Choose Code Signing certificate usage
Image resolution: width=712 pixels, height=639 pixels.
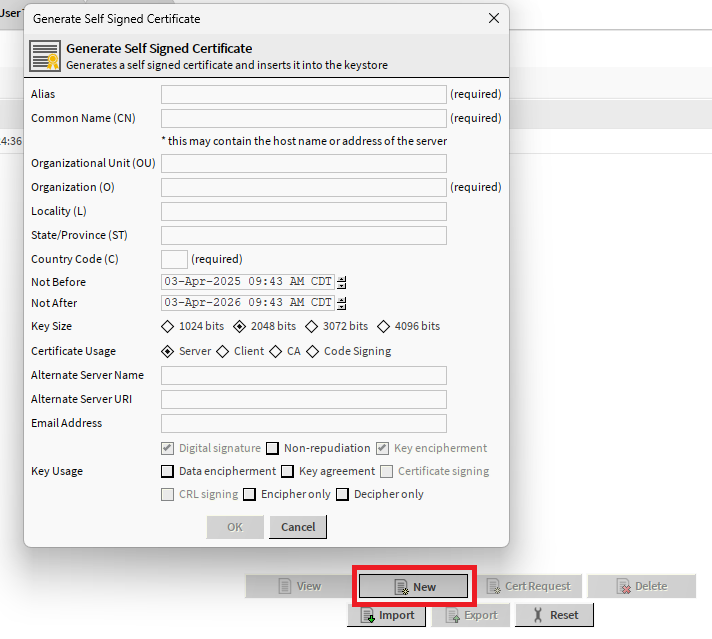tap(313, 351)
